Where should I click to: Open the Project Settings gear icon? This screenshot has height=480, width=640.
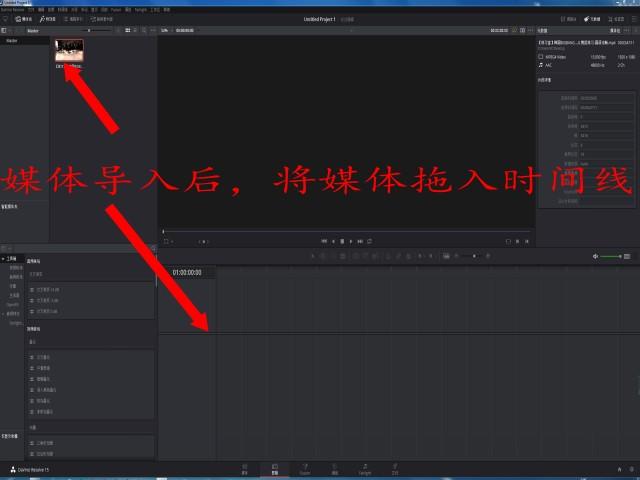point(631,470)
